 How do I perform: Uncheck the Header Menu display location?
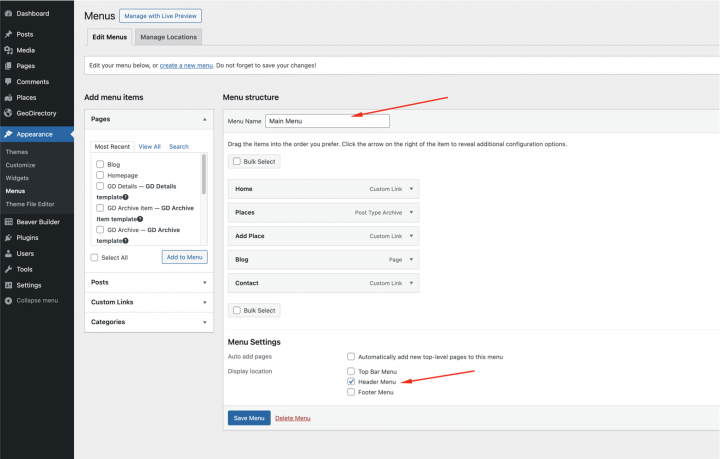coord(351,381)
